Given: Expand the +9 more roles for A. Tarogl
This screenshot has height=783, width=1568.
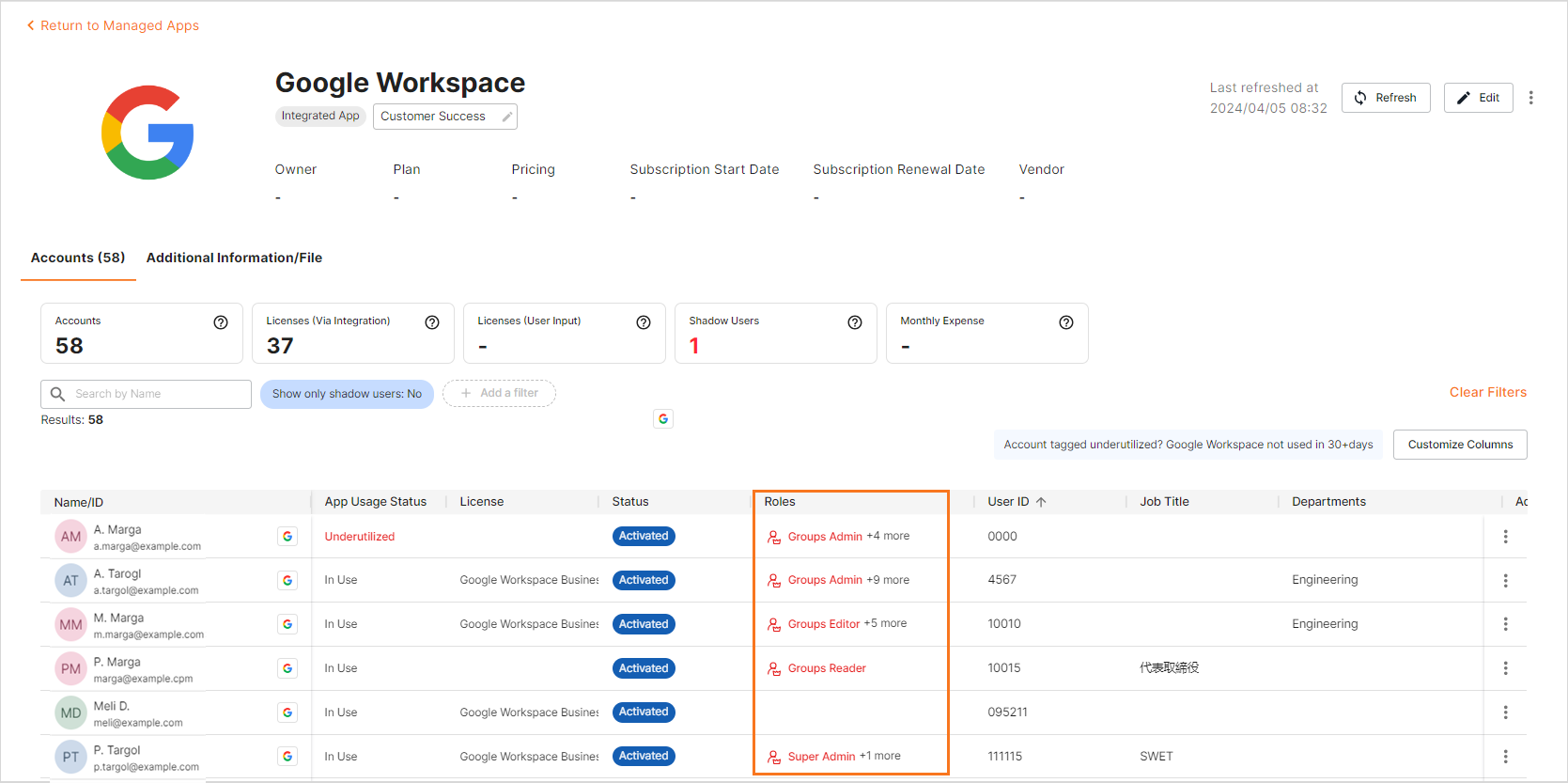Looking at the screenshot, I should point(888,580).
